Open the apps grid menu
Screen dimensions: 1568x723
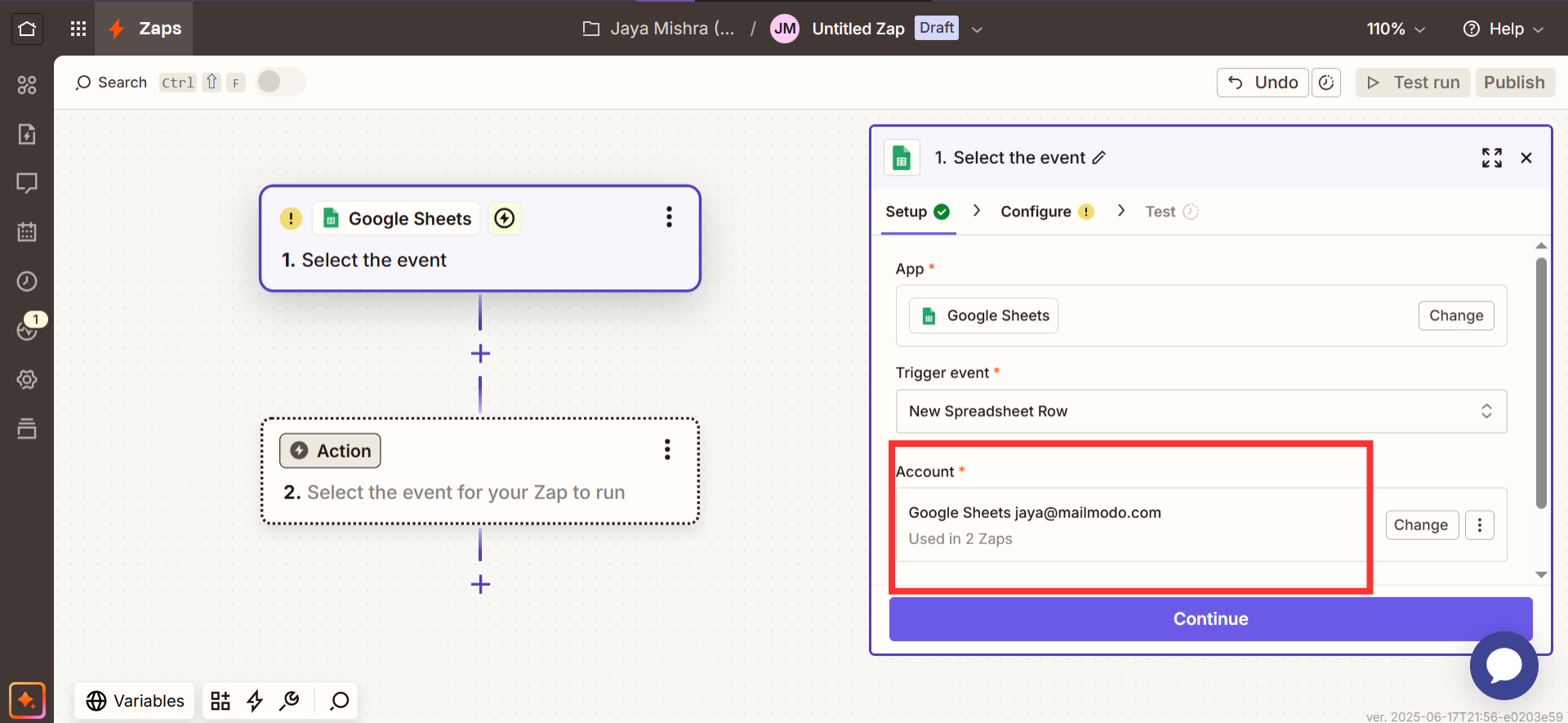tap(78, 29)
